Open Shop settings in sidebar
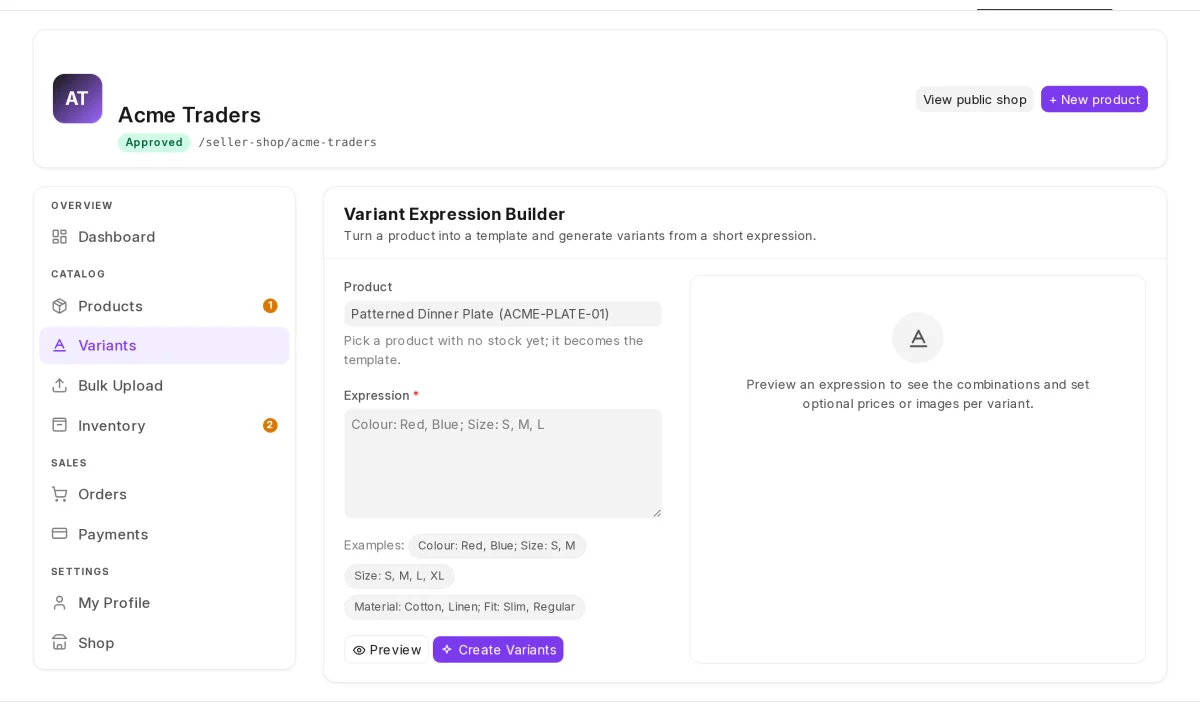 point(165,643)
